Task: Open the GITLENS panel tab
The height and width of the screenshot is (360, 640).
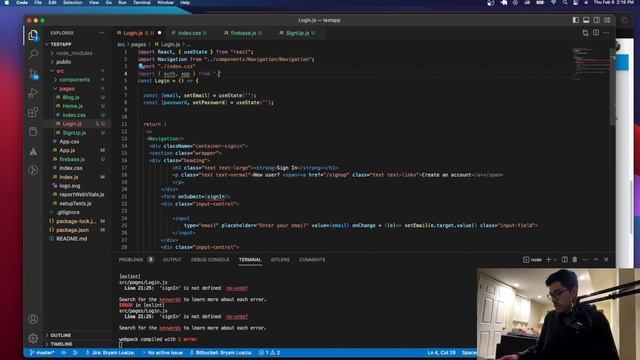Action: pos(280,260)
